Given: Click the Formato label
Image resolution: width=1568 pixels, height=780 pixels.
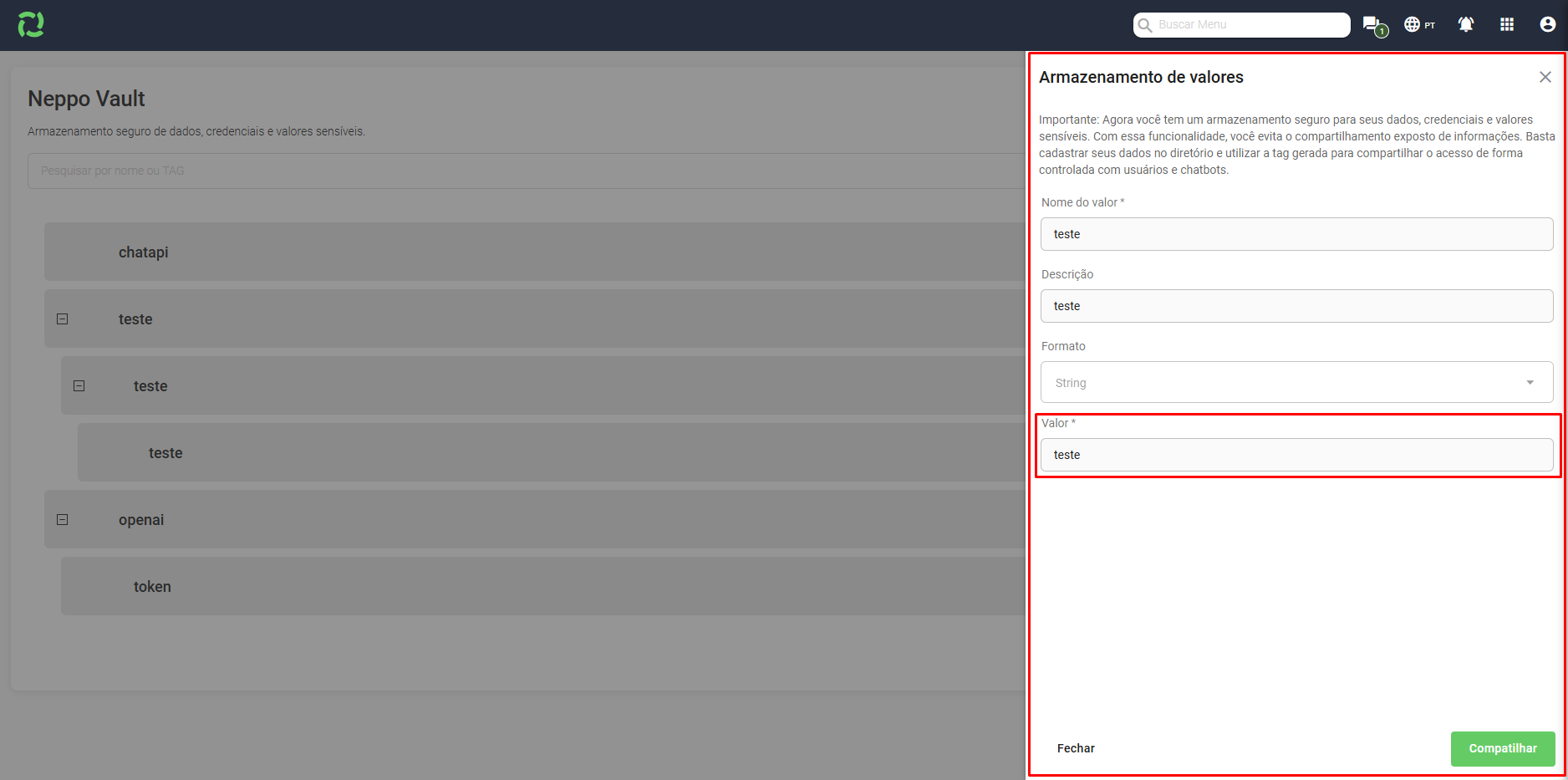Looking at the screenshot, I should click(x=1063, y=346).
